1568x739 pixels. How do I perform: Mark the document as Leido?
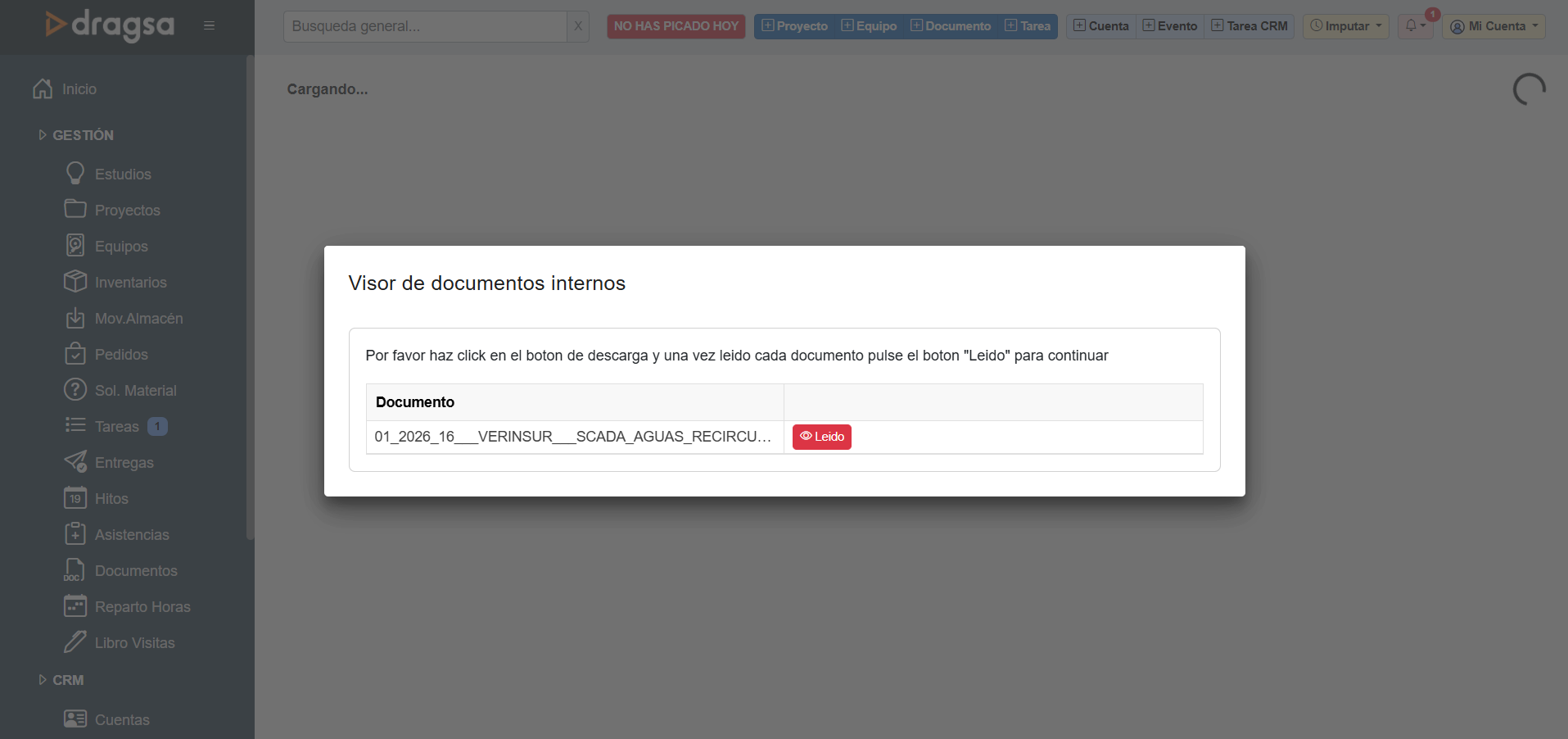821,437
